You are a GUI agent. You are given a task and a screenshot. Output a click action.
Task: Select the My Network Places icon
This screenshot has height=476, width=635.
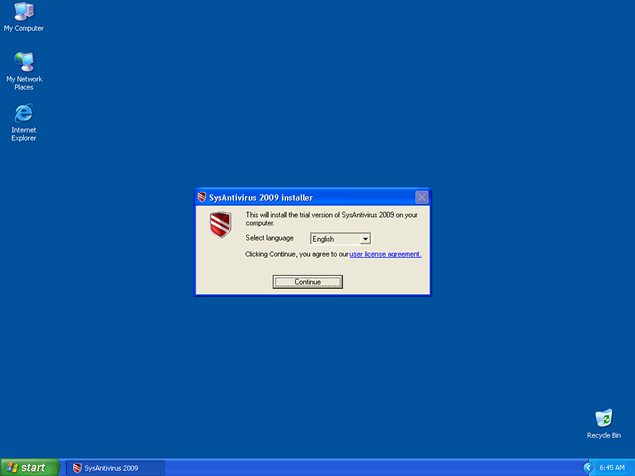(x=23, y=62)
